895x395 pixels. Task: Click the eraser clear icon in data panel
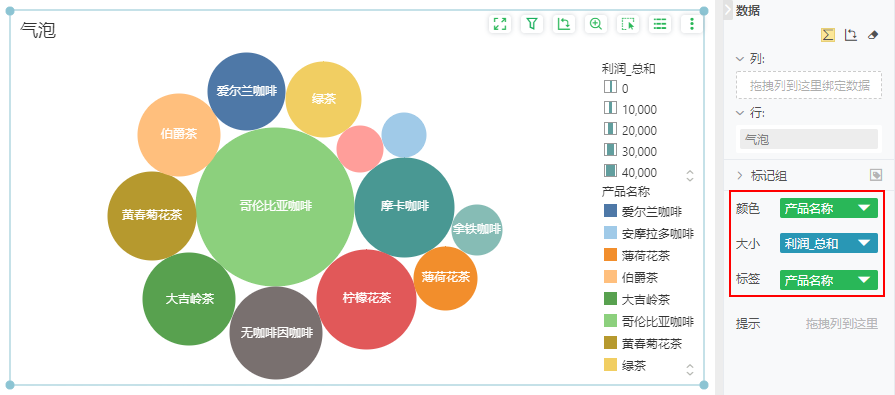872,35
